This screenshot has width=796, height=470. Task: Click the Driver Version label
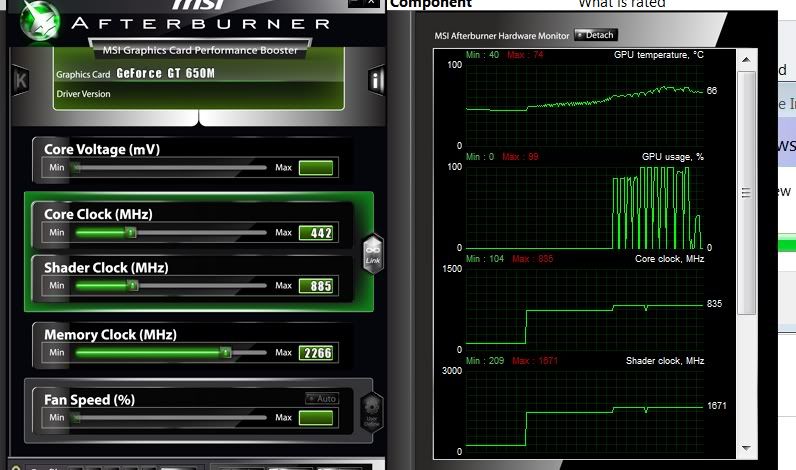[83, 94]
